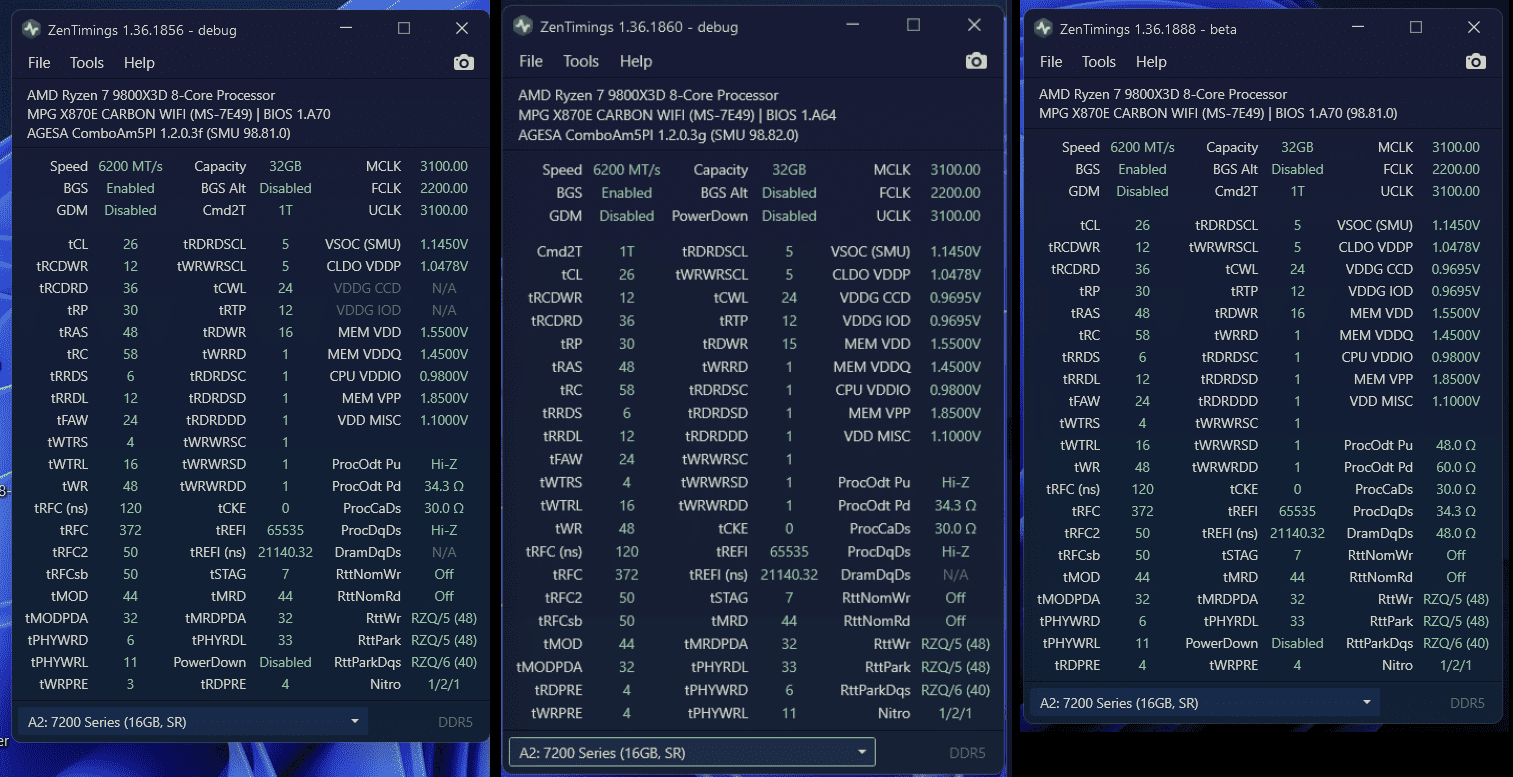
Task: Click 'tREFI (ns)' value 21140.32 in the 1860 window
Action: point(789,574)
